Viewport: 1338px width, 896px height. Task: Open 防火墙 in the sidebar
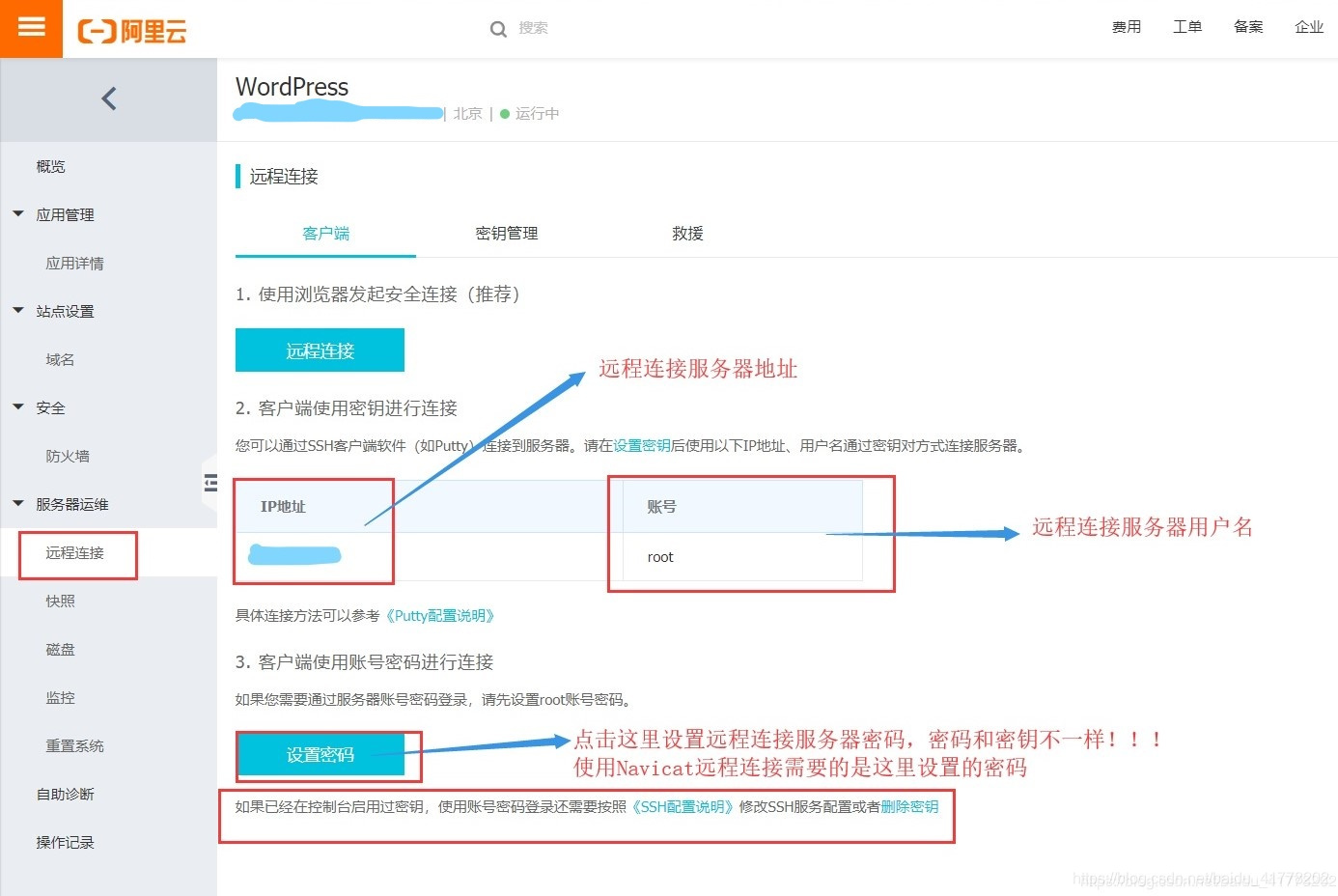[x=68, y=456]
